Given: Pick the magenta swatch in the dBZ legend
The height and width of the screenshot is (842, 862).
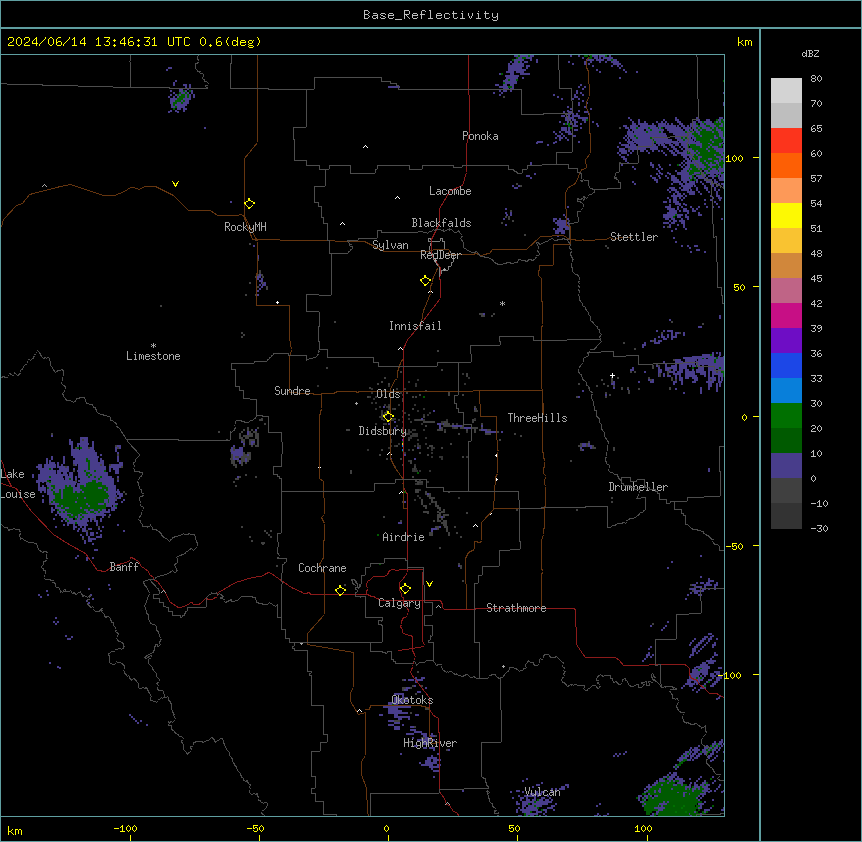Looking at the screenshot, I should tap(786, 315).
